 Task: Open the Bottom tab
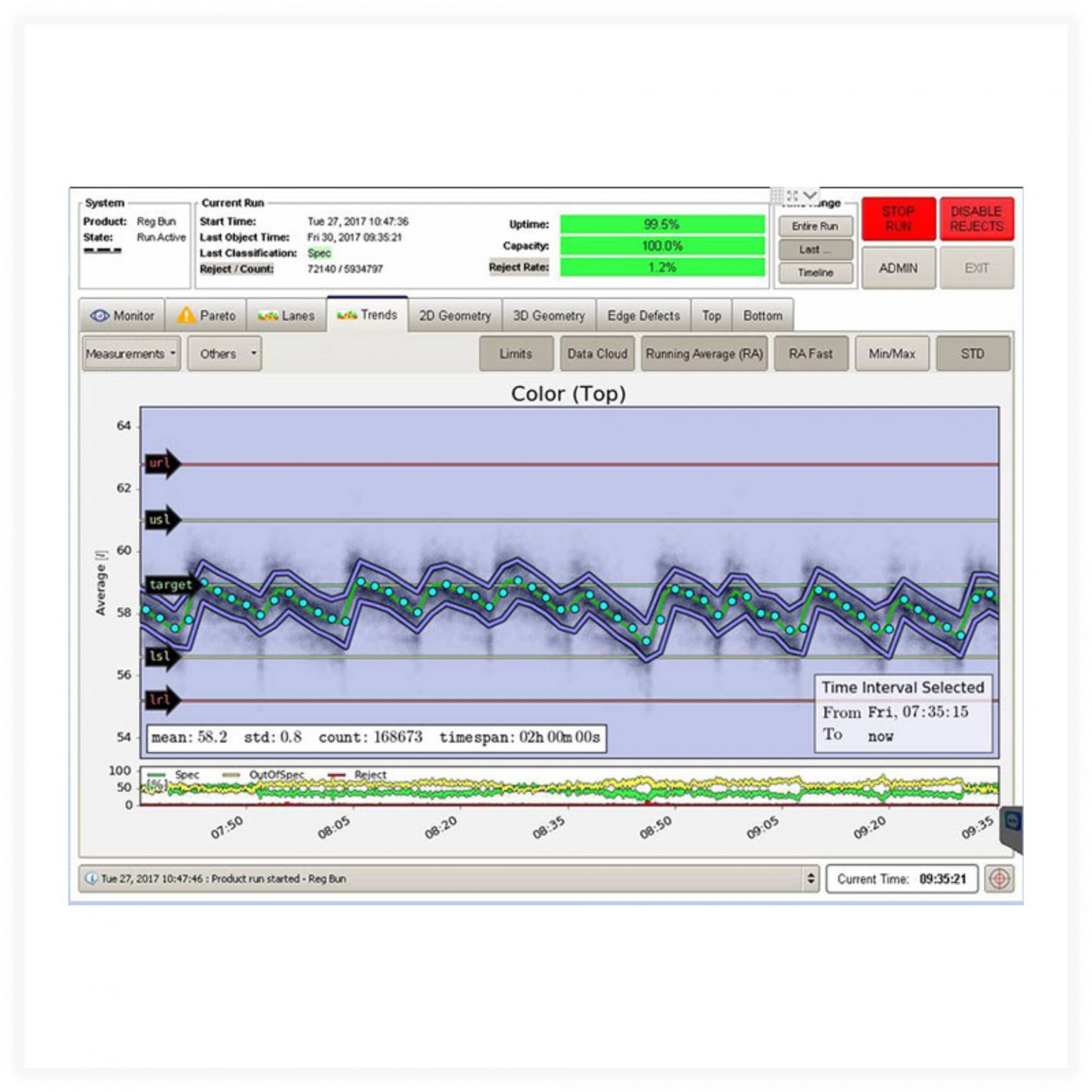click(x=763, y=315)
